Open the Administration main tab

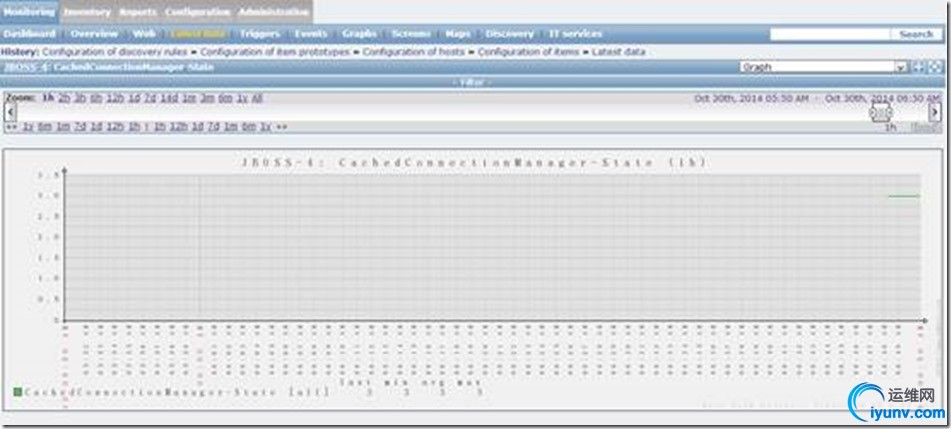274,12
